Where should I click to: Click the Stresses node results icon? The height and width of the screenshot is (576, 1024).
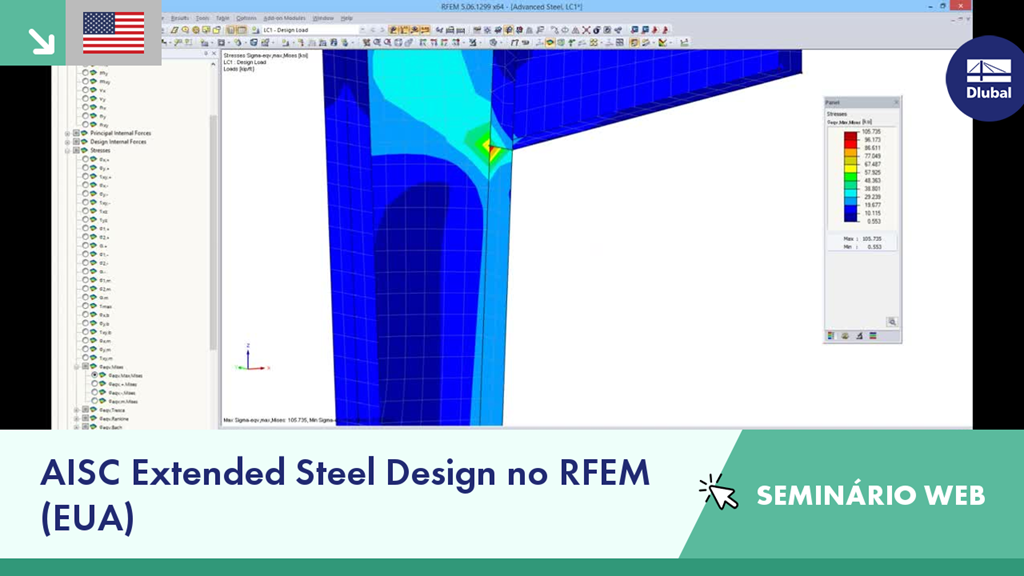(84, 150)
